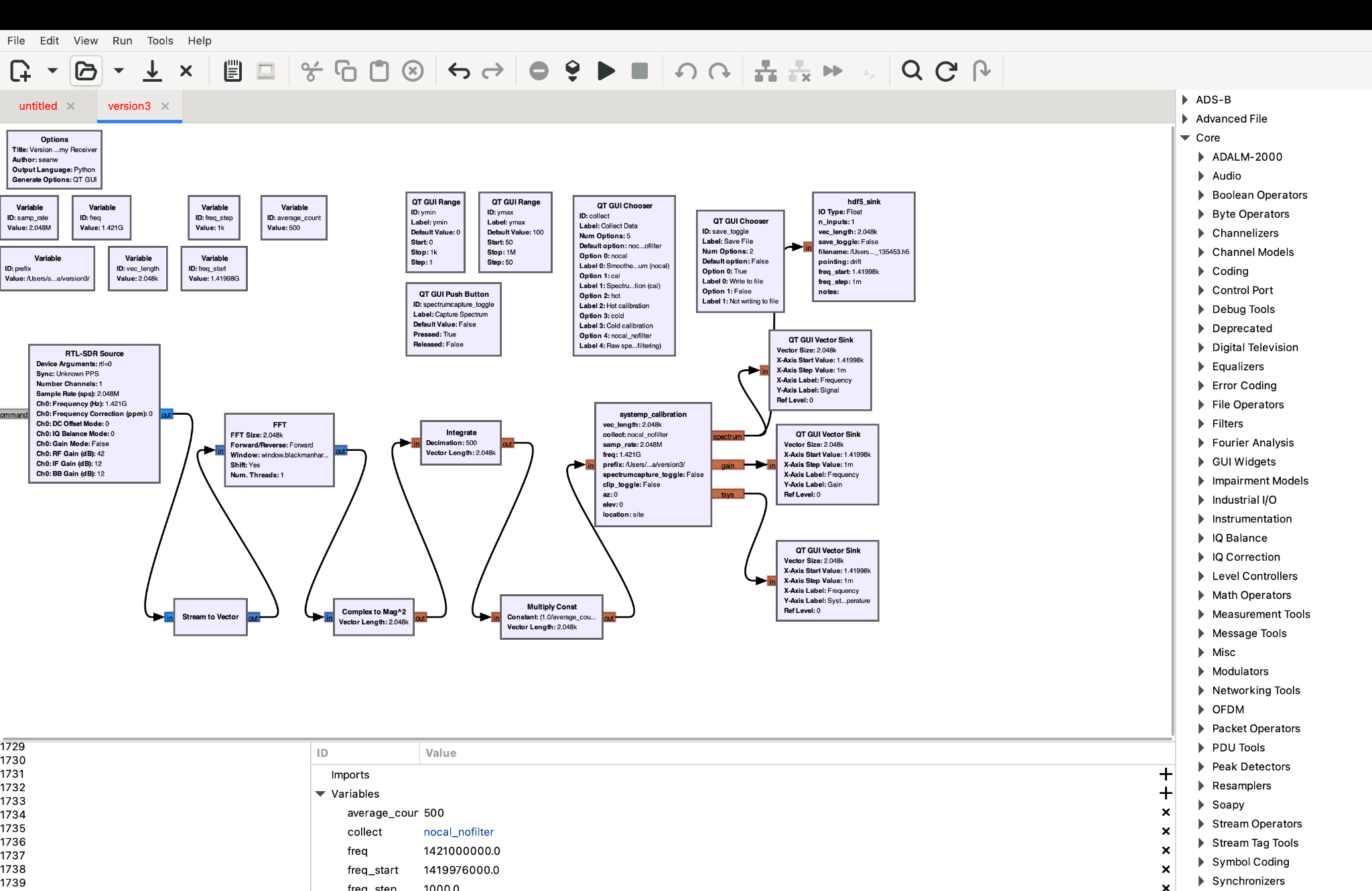Click the collect value nocal_nofilter
This screenshot has width=1372, height=891.
pos(459,832)
